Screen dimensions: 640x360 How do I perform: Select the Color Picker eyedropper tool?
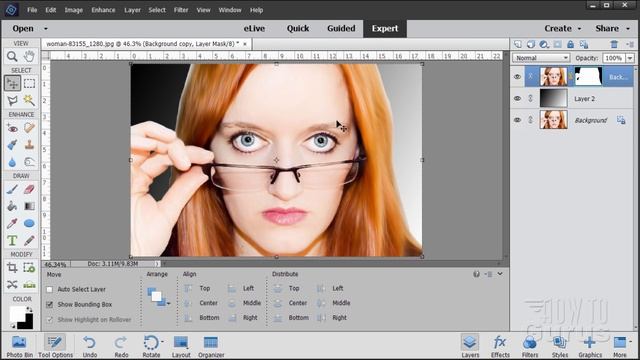12,223
